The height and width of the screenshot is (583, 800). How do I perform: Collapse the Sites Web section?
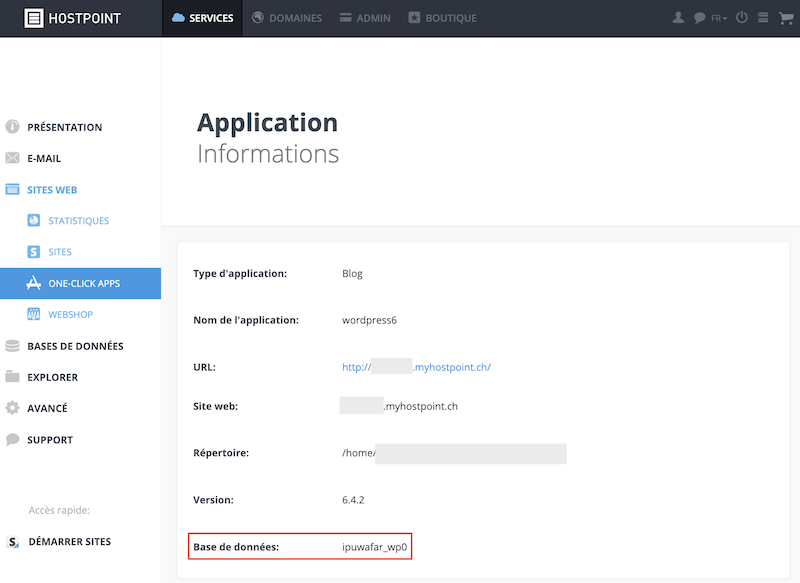pos(52,190)
